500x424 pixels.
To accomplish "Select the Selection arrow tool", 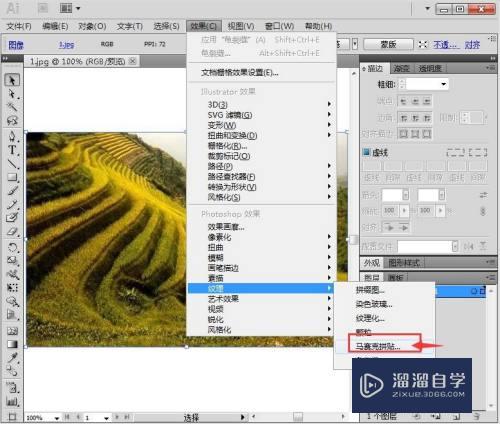I will coord(12,80).
